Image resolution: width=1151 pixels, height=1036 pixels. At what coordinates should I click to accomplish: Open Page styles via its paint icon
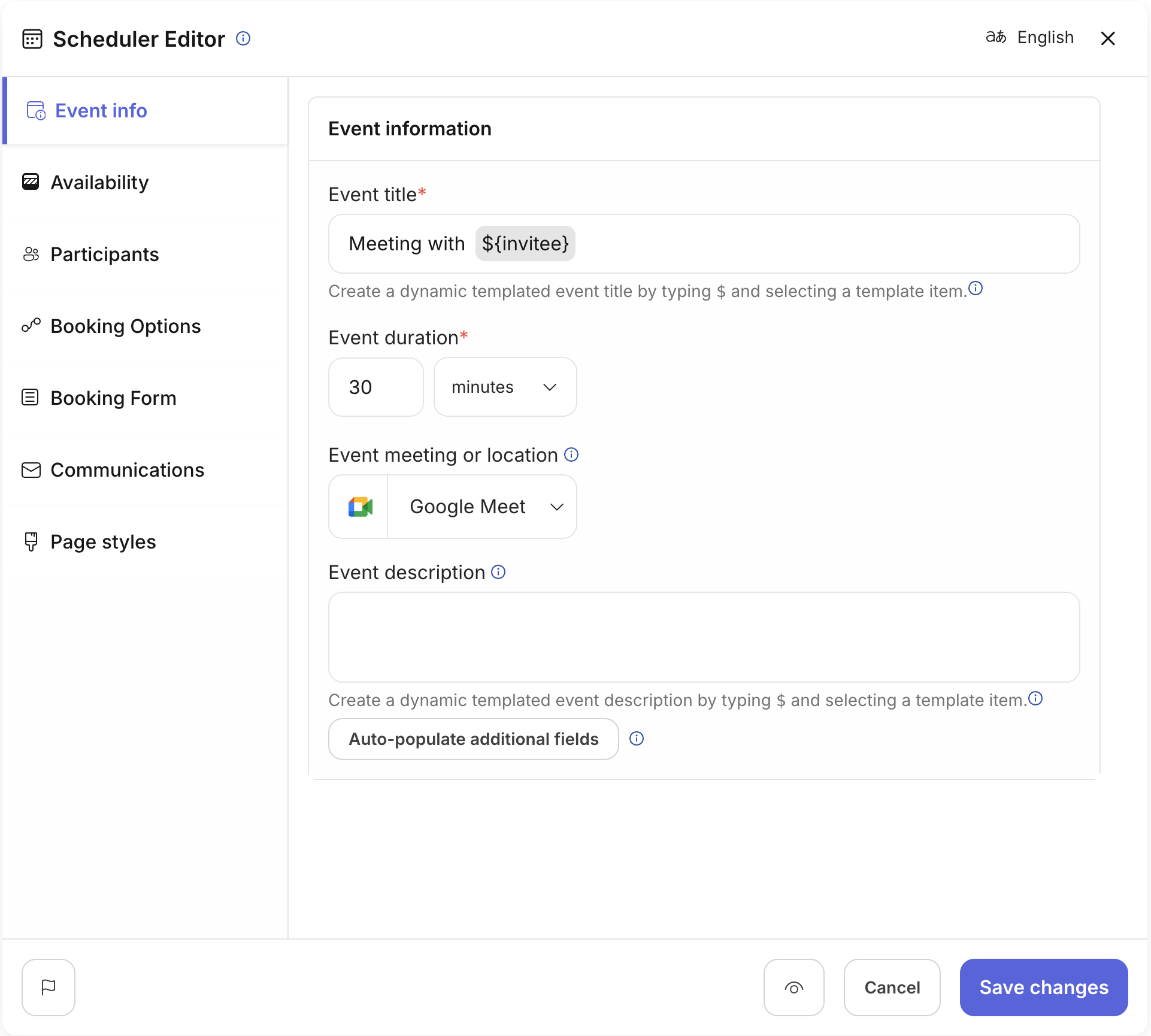tap(31, 541)
